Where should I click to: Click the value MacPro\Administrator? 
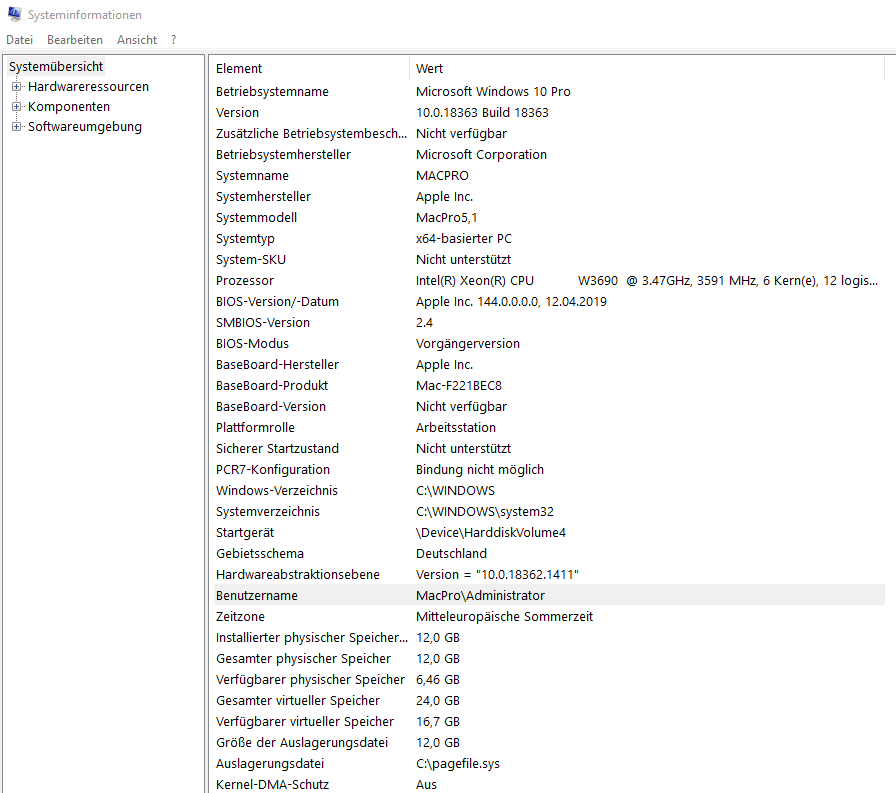coord(481,596)
